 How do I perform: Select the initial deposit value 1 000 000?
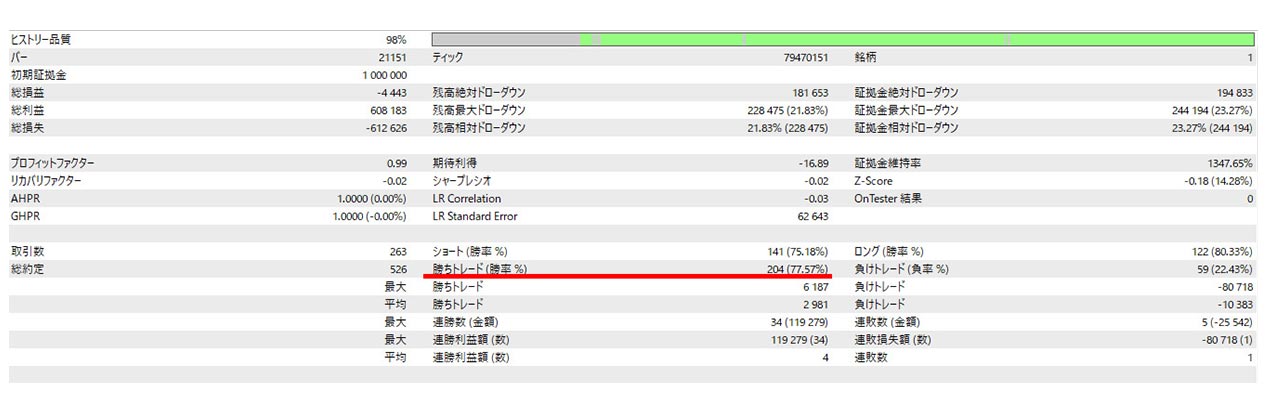click(x=385, y=75)
